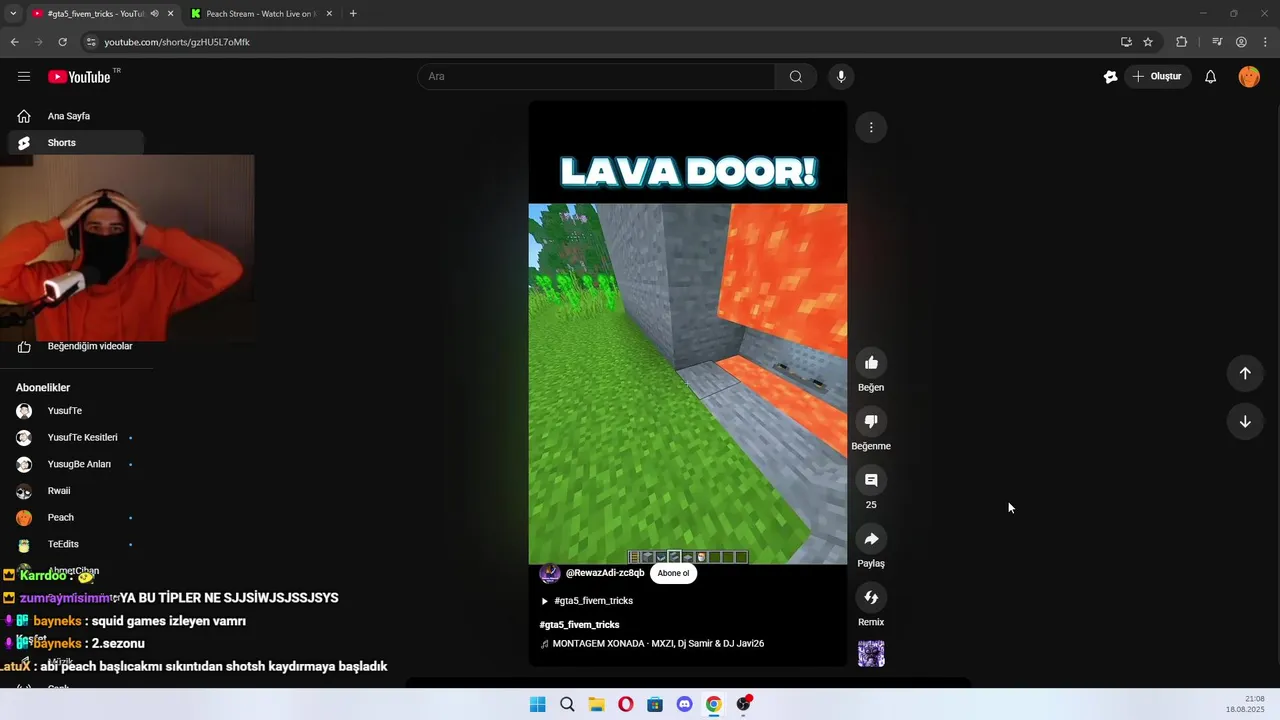Open the short's three-dot options menu
The image size is (1280, 720).
871,127
